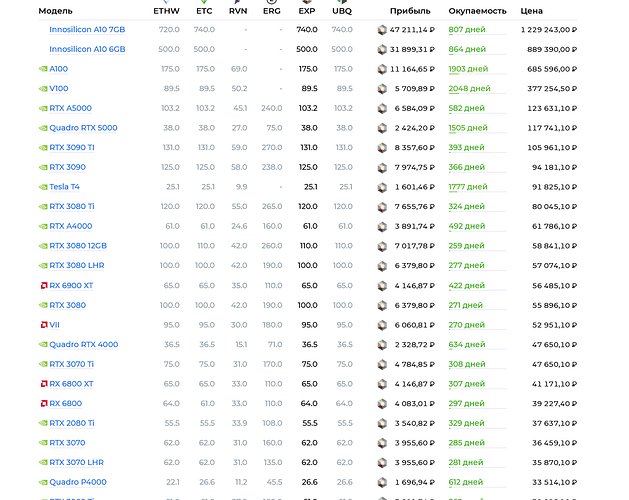Image resolution: width=629 pixels, height=500 pixels.
Task: Click the 634 дней payback link
Action: (x=467, y=345)
